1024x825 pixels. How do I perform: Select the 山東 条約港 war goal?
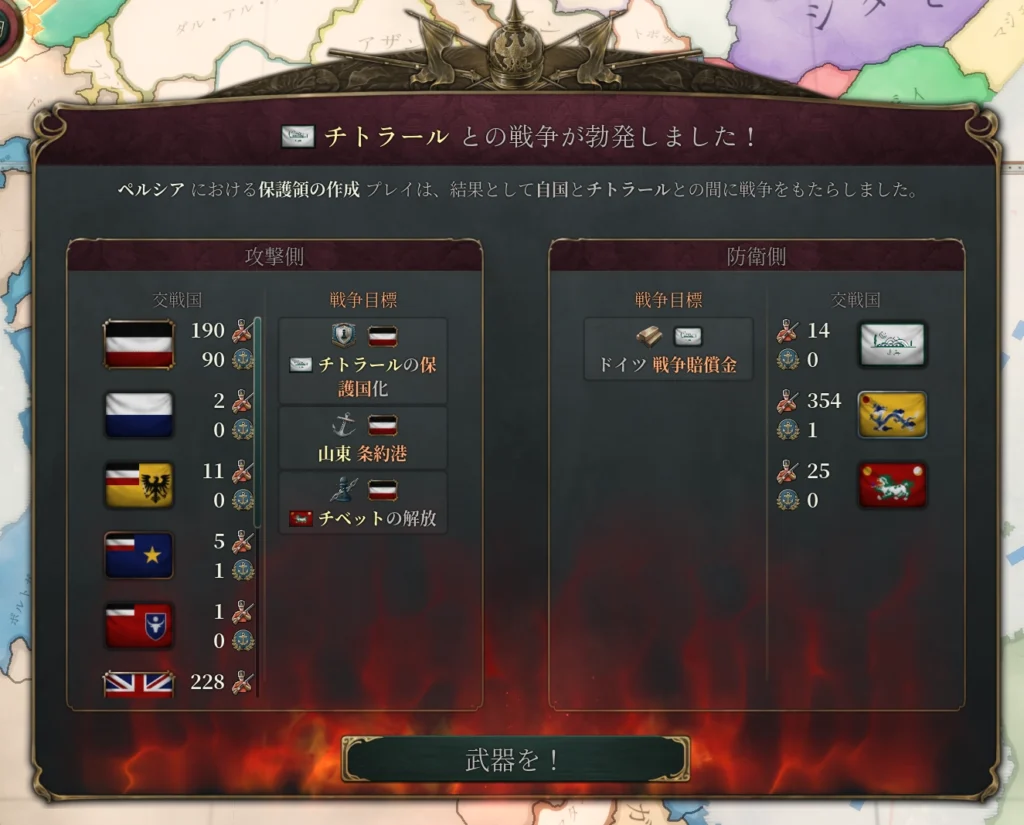[363, 438]
